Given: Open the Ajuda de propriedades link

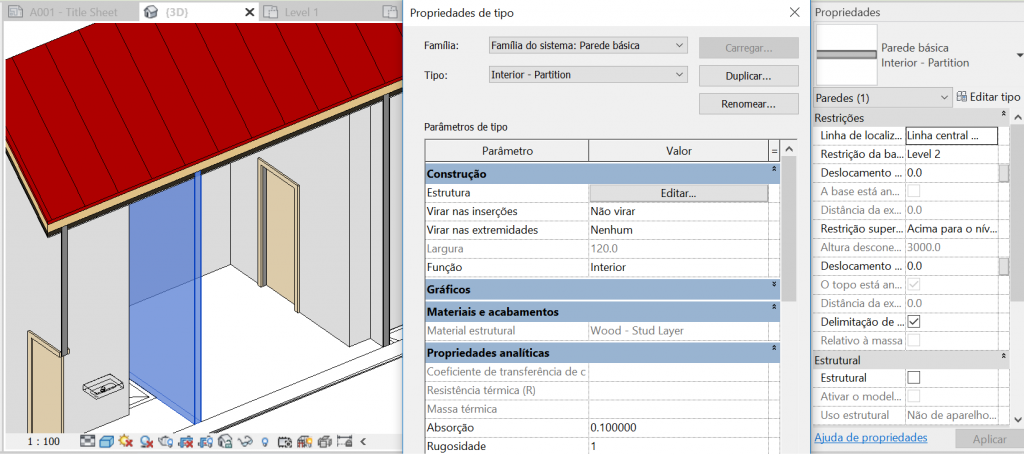Looking at the screenshot, I should pos(870,438).
